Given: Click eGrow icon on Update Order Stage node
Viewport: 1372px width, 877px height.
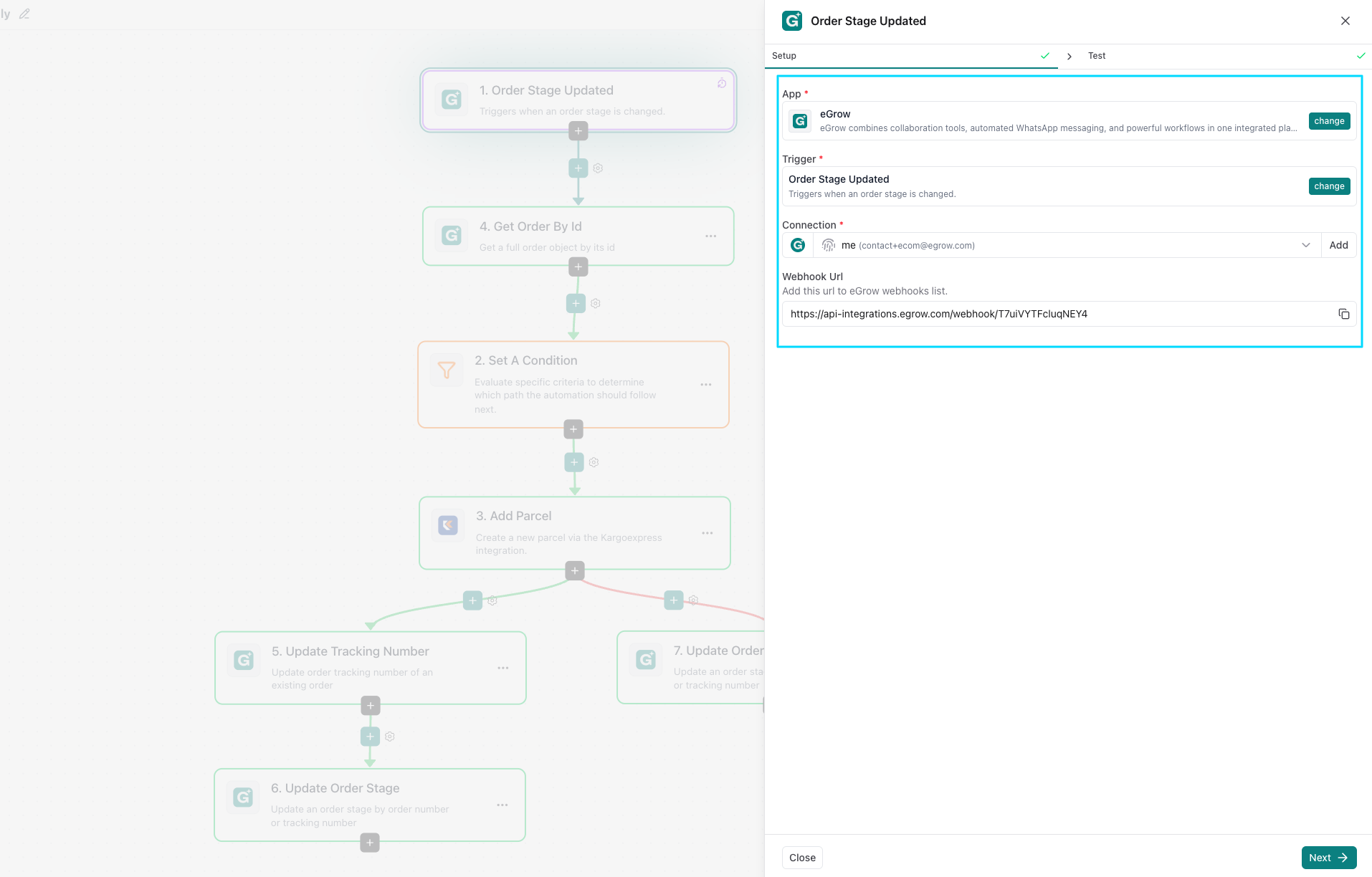Looking at the screenshot, I should click(x=243, y=797).
